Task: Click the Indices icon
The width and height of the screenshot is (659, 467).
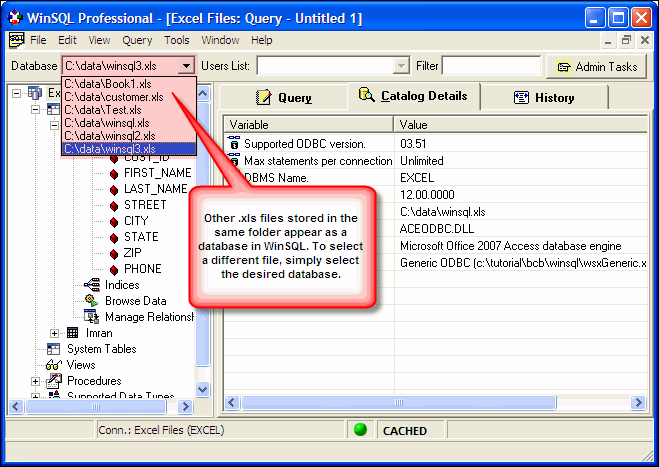Action: click(x=92, y=285)
